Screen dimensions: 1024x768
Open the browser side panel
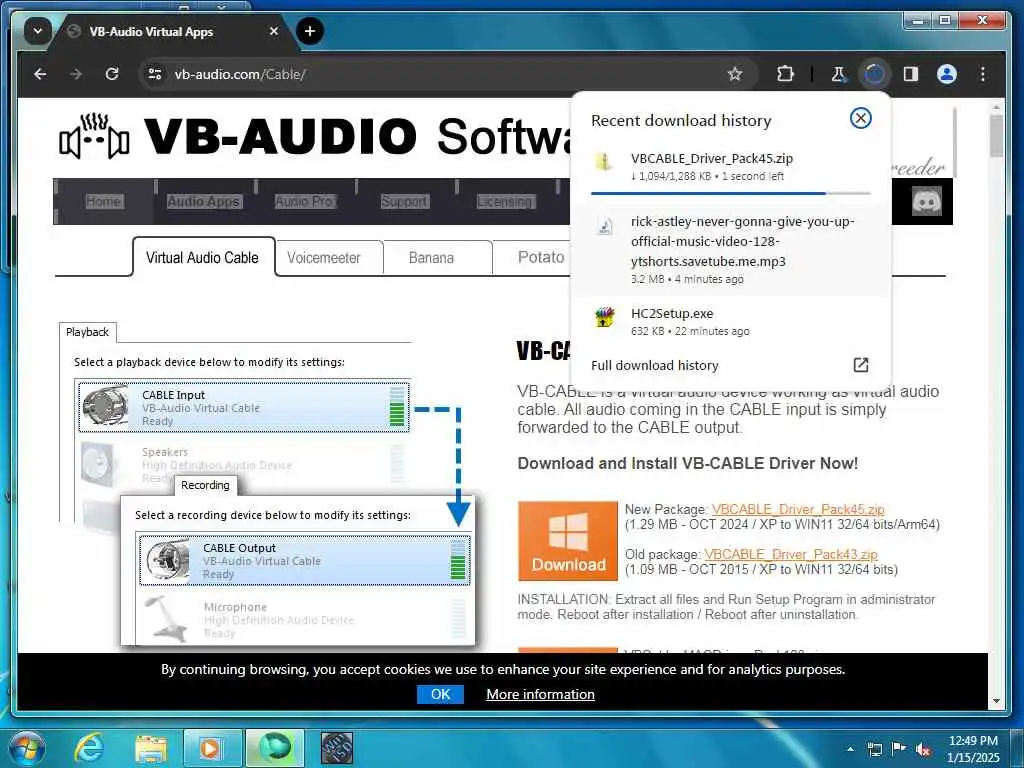pyautogui.click(x=910, y=74)
